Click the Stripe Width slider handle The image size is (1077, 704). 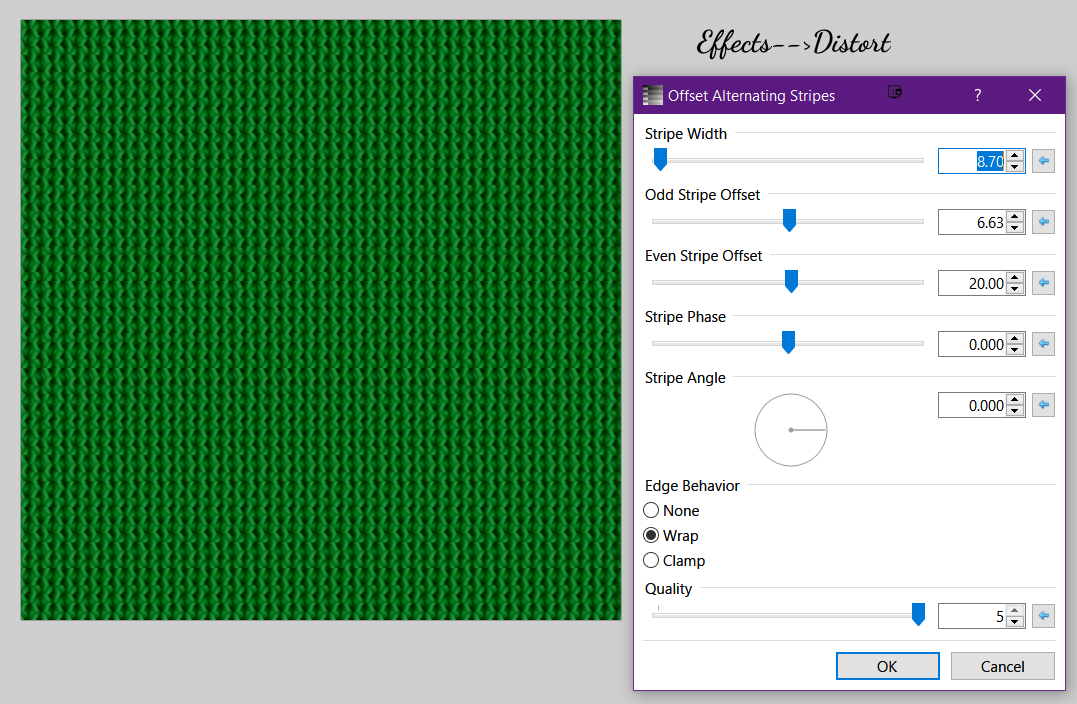(660, 159)
